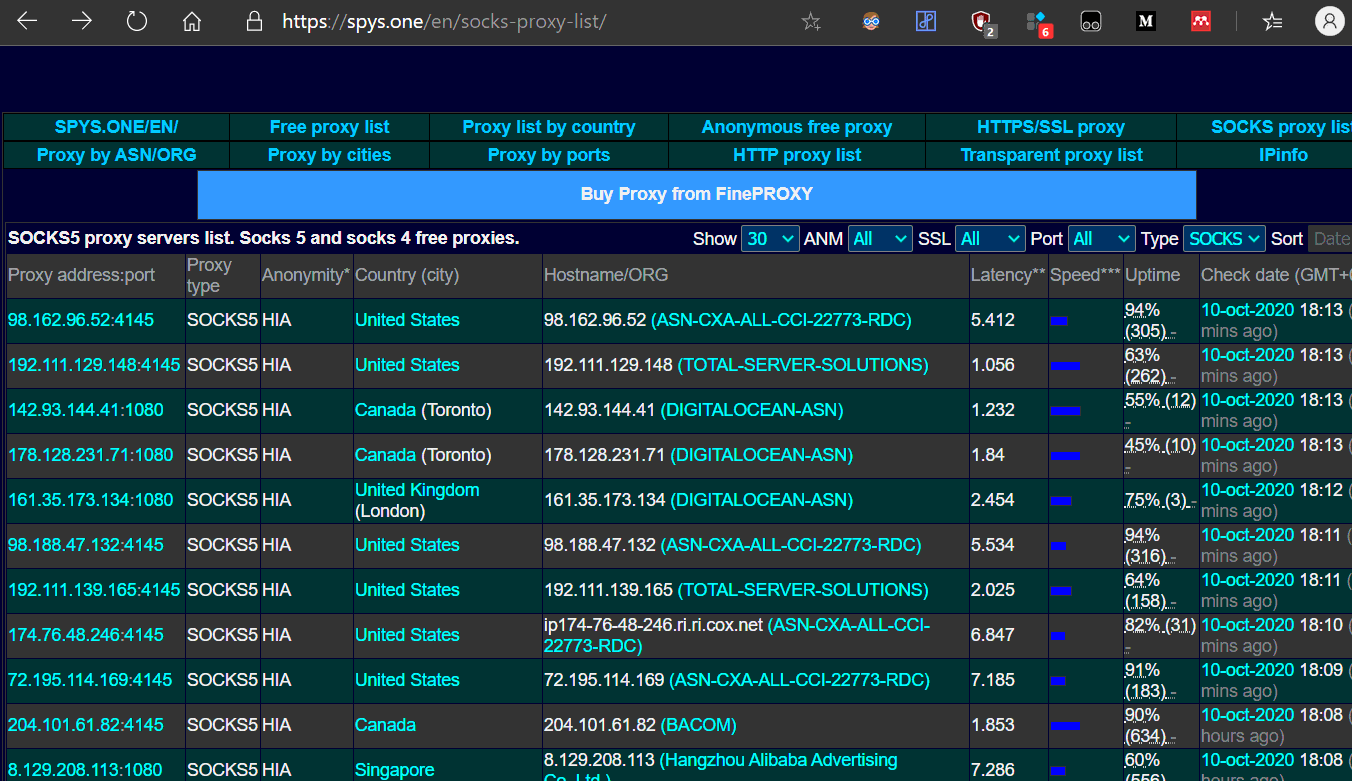Image resolution: width=1352 pixels, height=781 pixels.
Task: Open the red M extension icon
Action: (x=1201, y=21)
